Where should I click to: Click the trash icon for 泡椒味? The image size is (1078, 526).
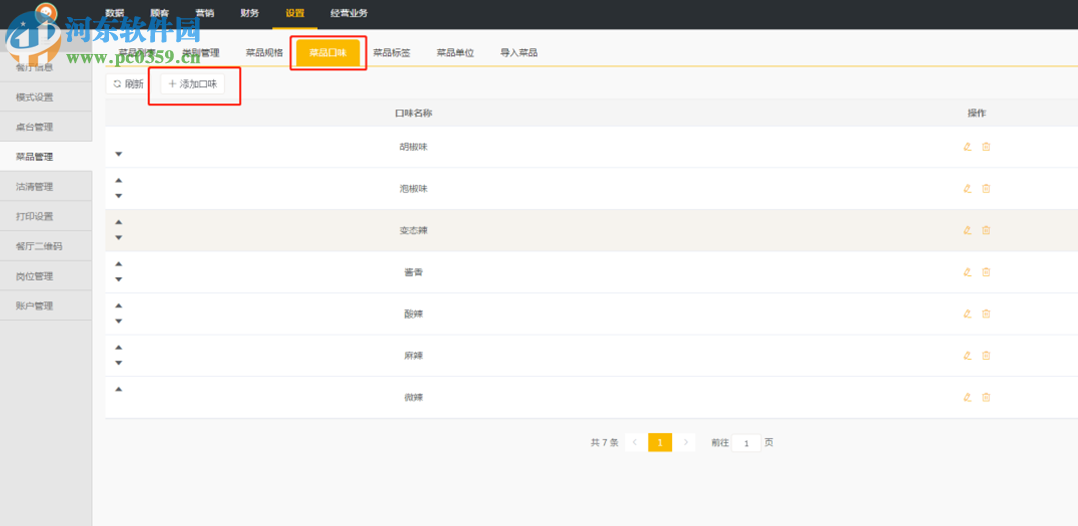click(986, 188)
